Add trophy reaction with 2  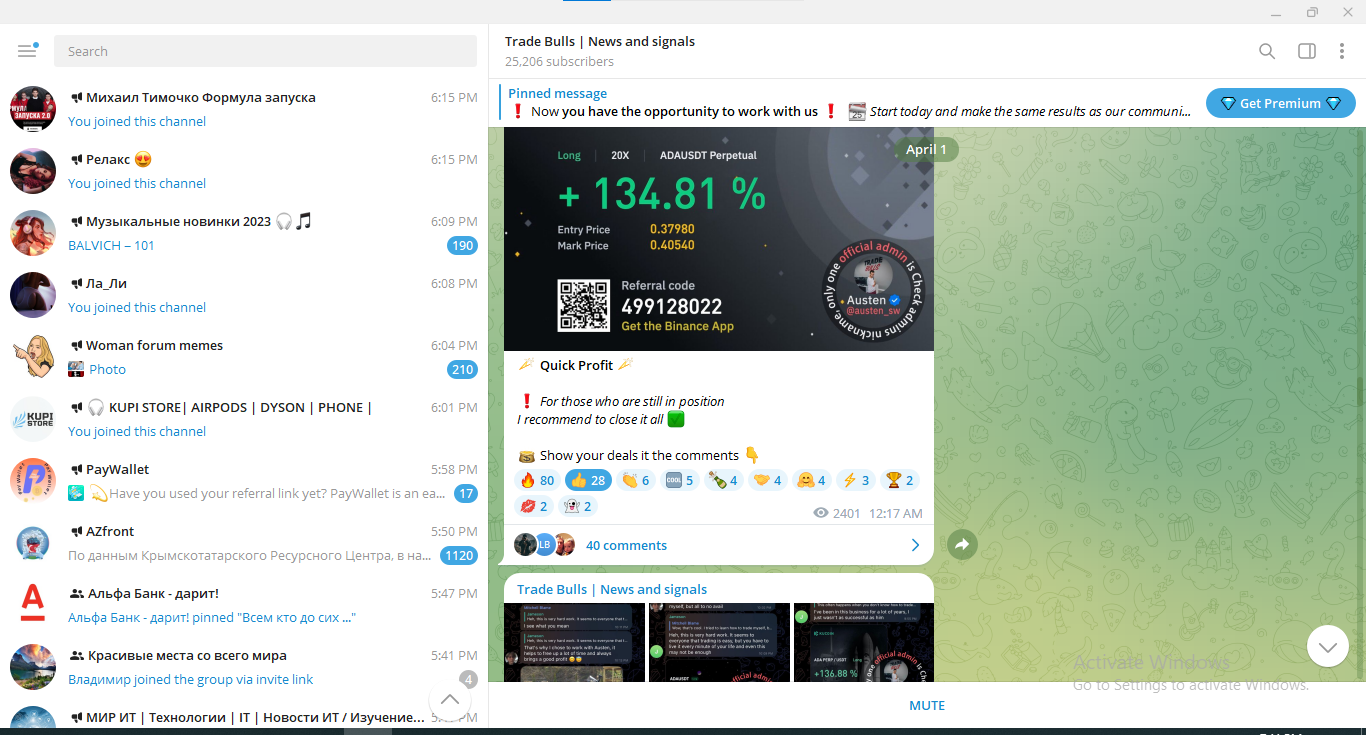coord(900,480)
